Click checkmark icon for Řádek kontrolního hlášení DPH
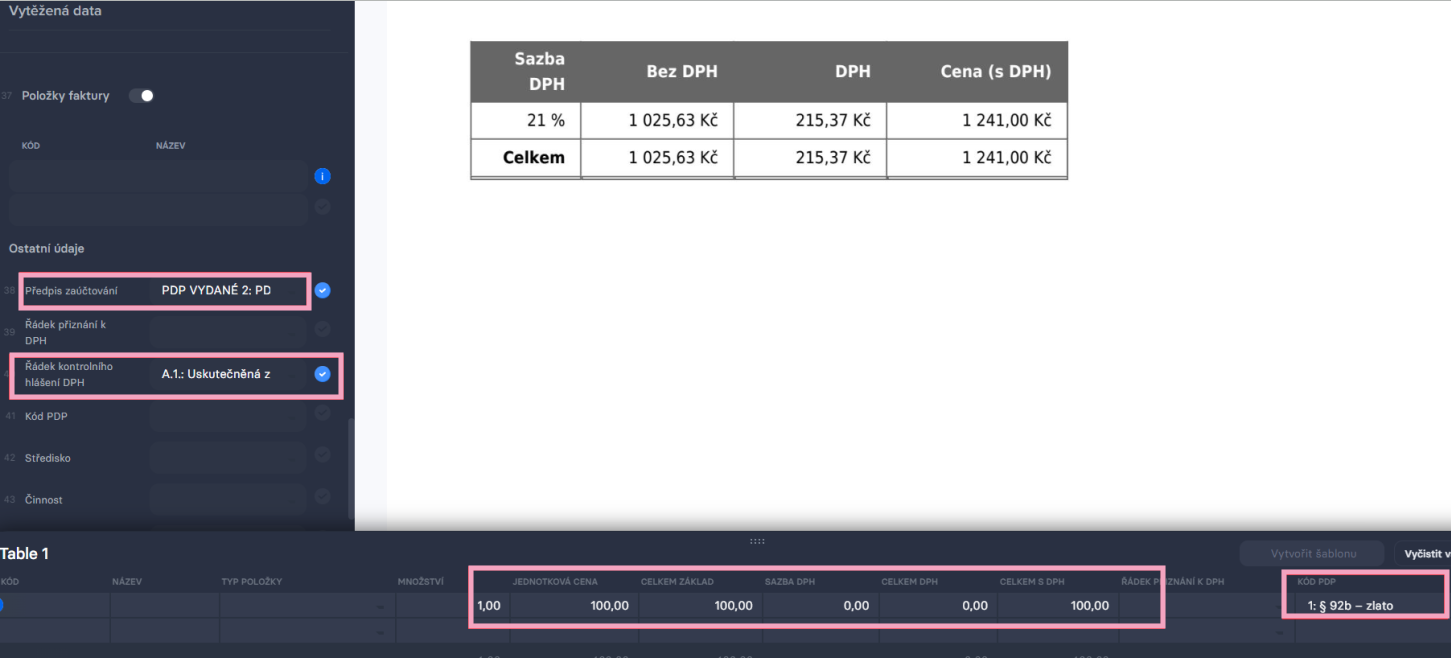Viewport: 1451px width, 658px height. click(322, 374)
